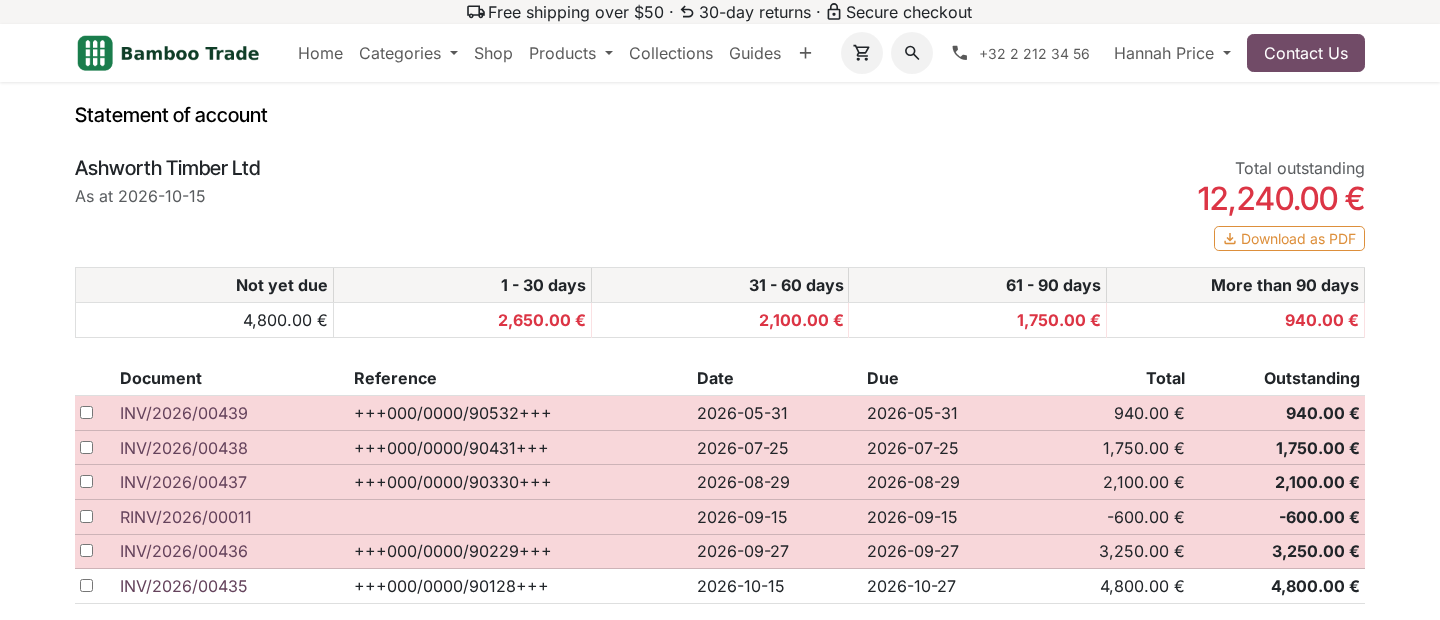1440x620 pixels.
Task: Click the Bamboo Trade logo
Action: [x=168, y=53]
